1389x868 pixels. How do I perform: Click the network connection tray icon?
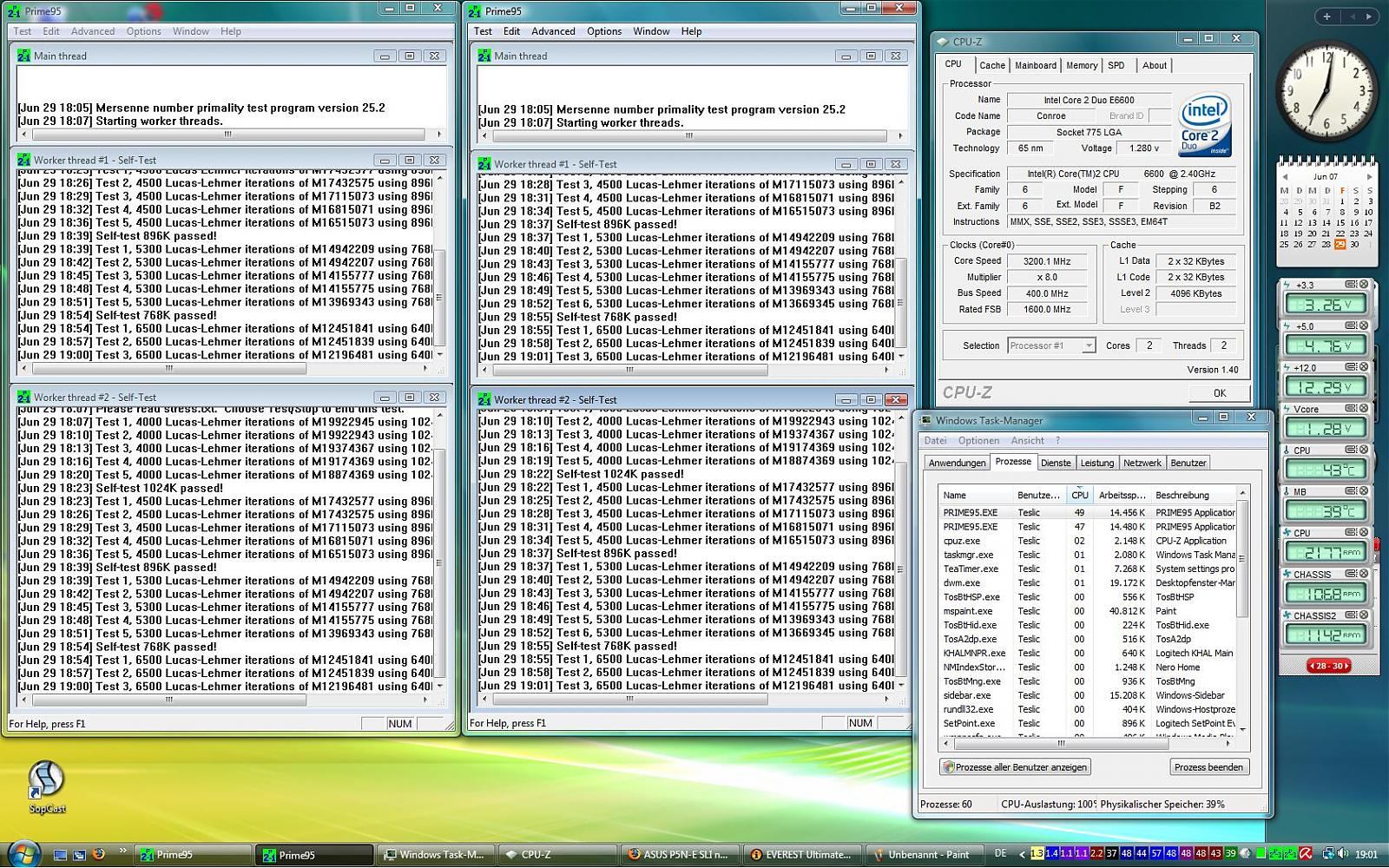coord(1328,853)
